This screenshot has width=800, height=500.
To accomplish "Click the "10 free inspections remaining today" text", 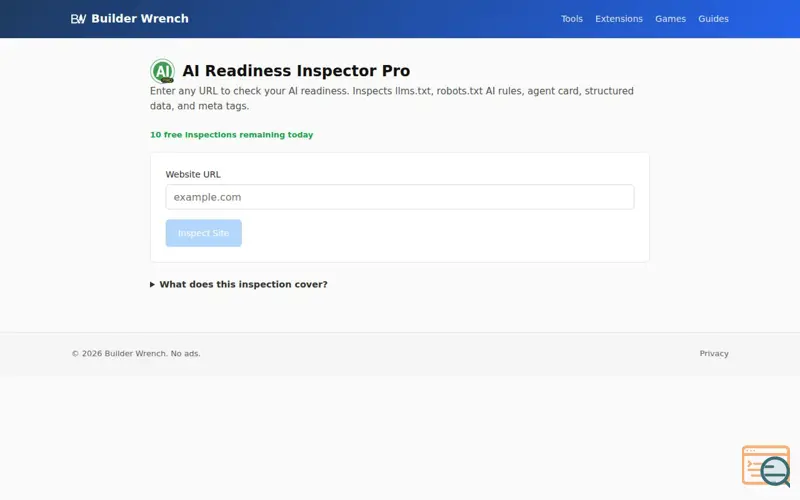I will point(232,135).
